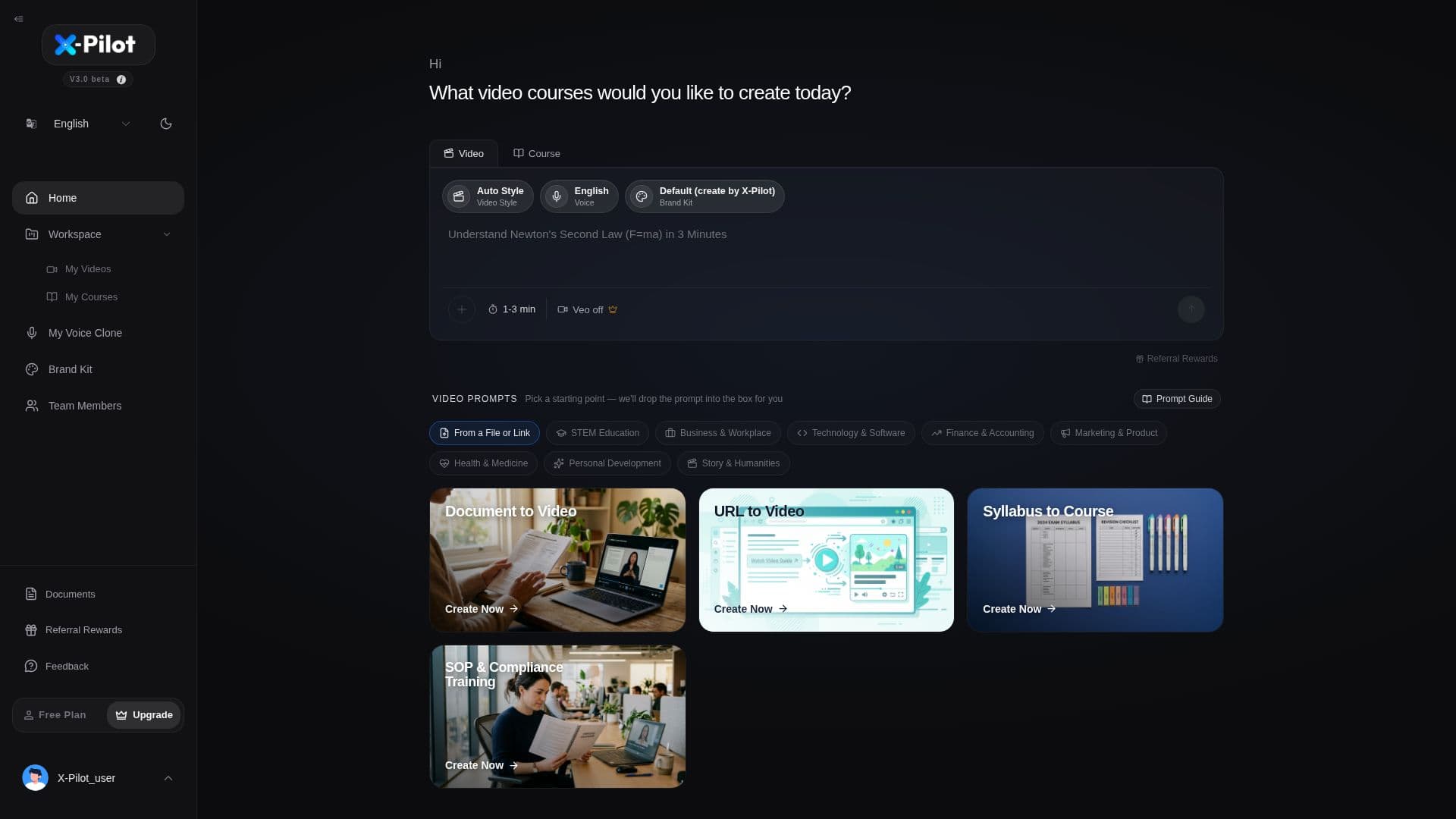Click the Upgrade button
The width and height of the screenshot is (1456, 819).
[x=144, y=715]
